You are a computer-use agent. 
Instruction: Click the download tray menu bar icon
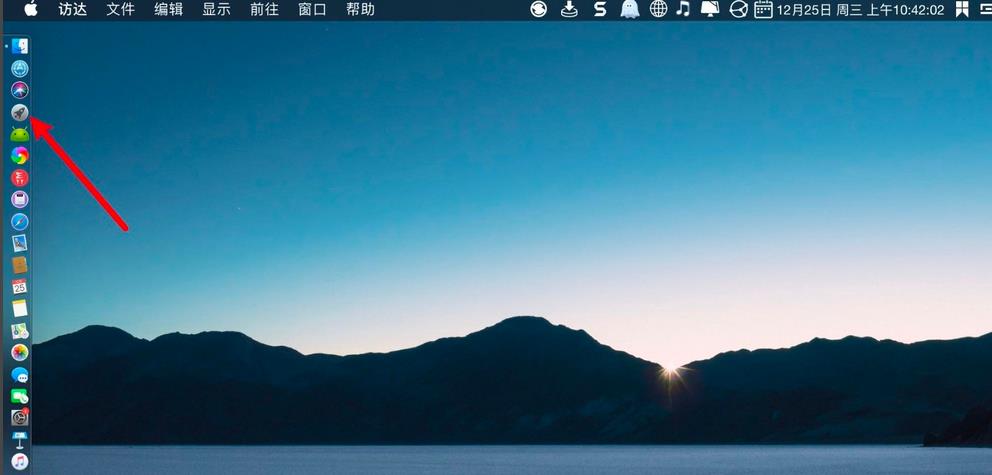569,9
